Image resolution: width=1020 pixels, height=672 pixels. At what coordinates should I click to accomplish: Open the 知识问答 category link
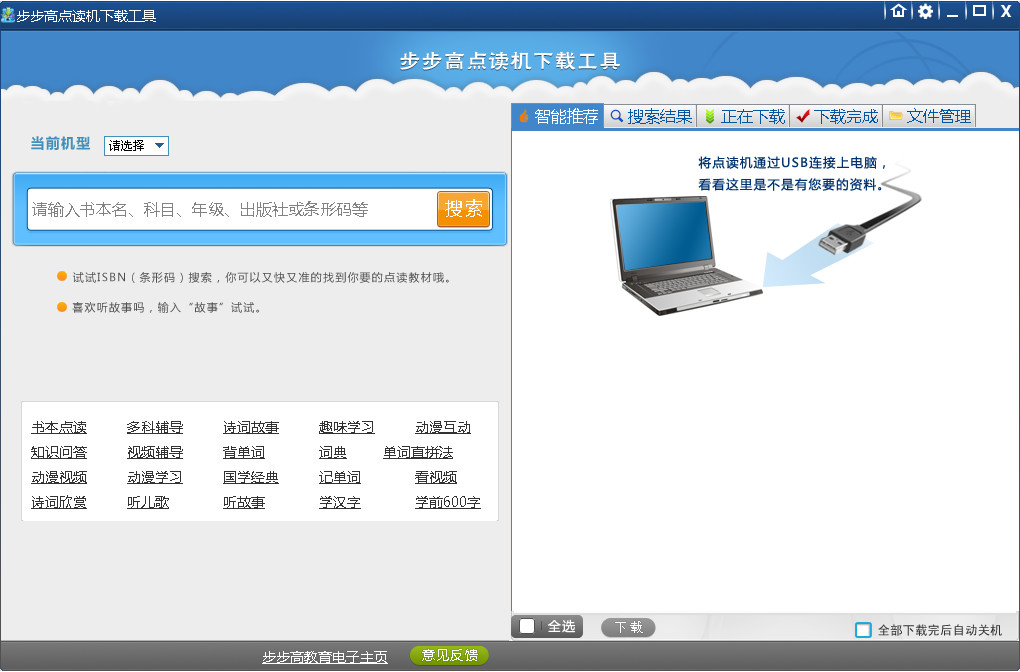click(x=59, y=452)
